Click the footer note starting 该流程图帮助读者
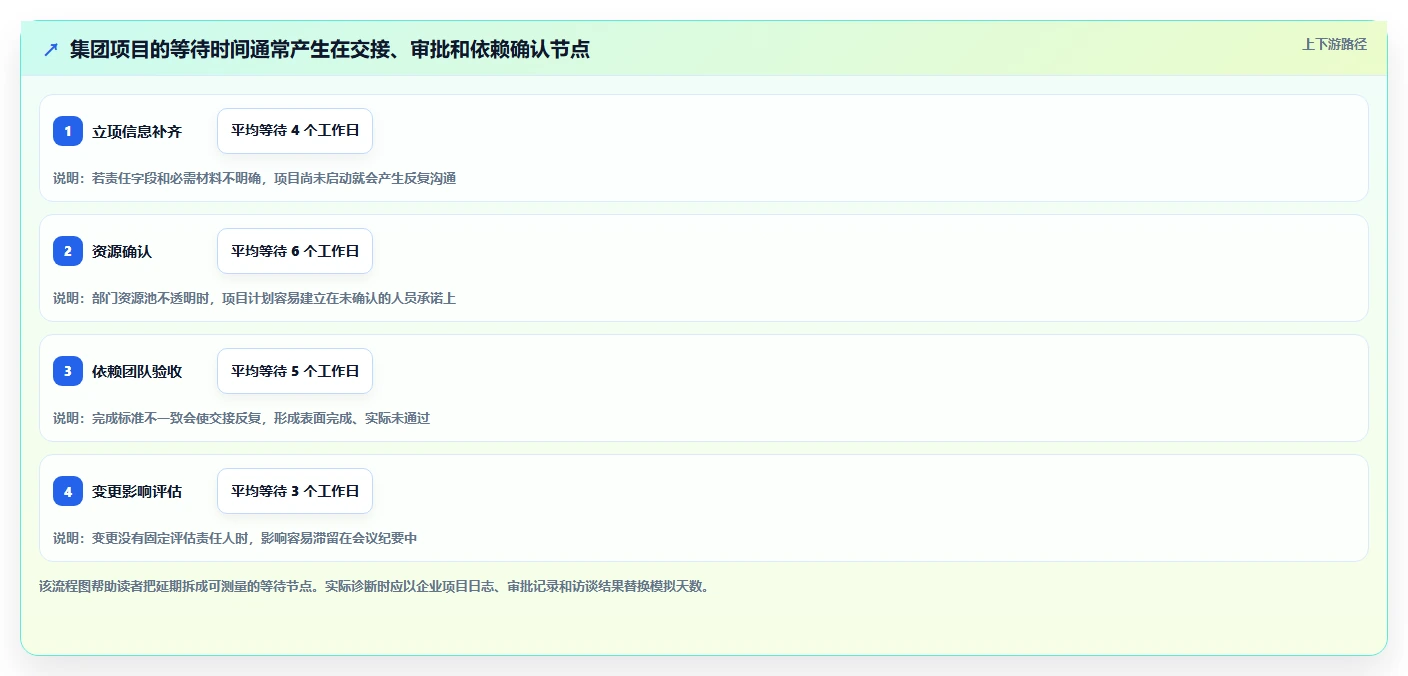 [376, 586]
